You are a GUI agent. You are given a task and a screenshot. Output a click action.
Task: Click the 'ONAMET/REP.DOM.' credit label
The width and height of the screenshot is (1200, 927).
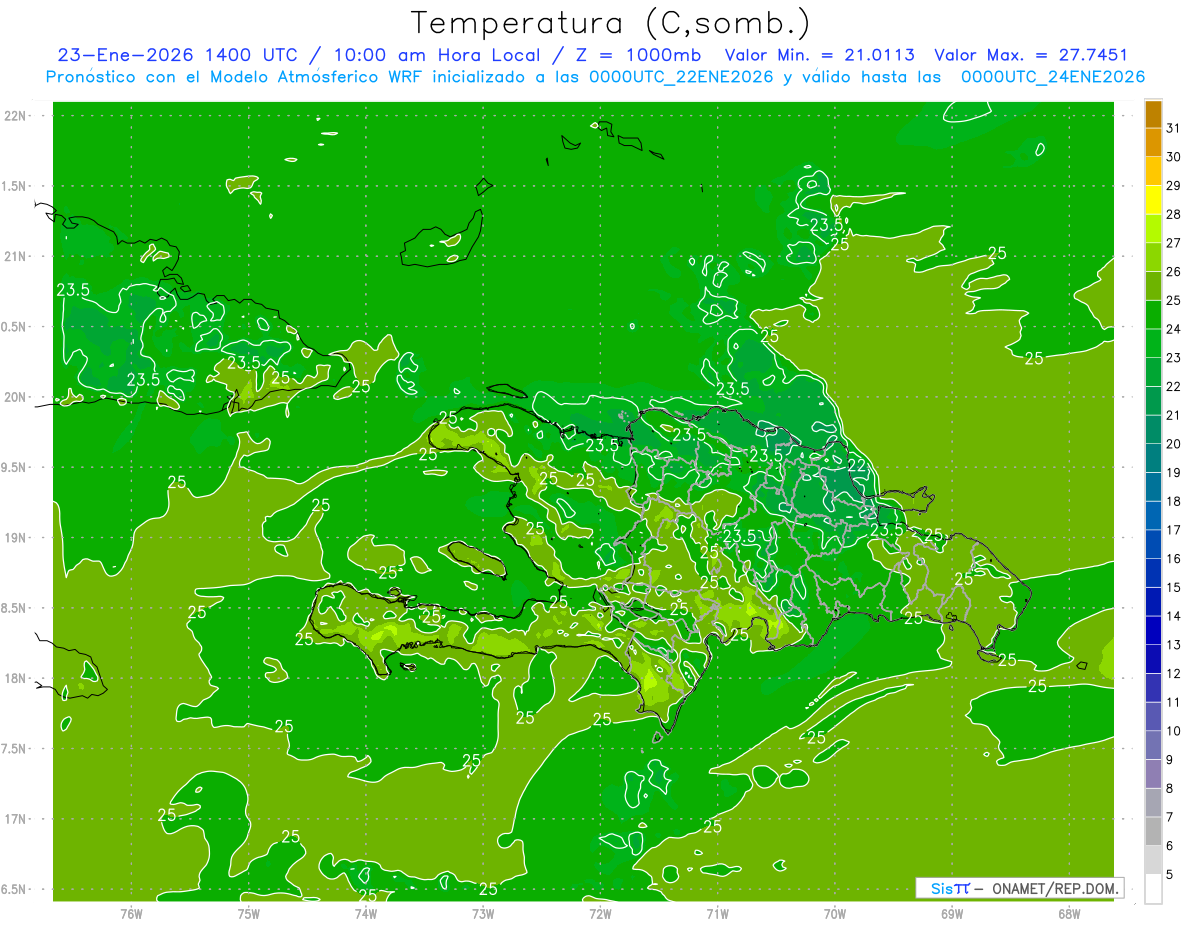coord(1056,888)
